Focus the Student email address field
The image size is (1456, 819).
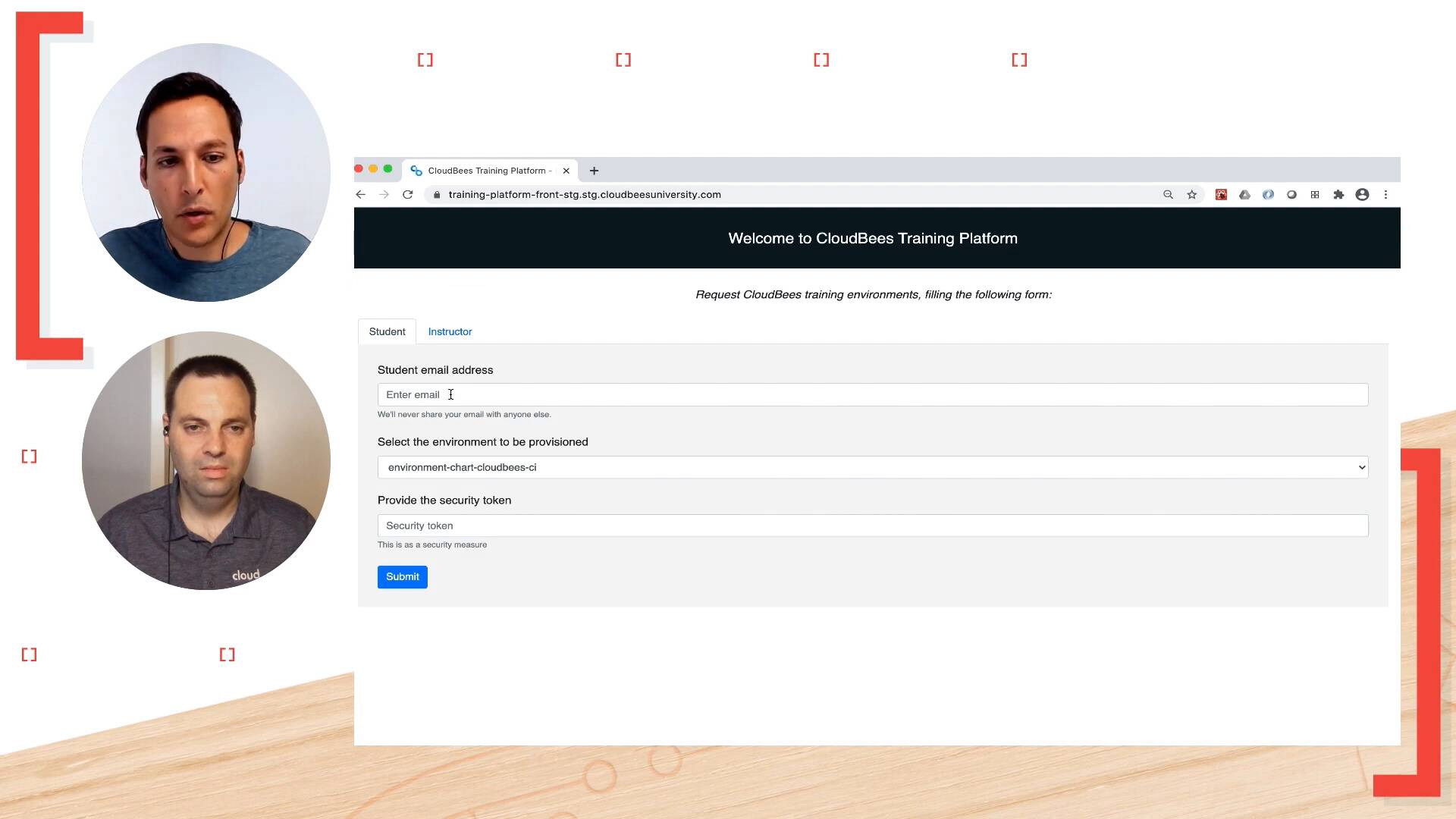[873, 394]
